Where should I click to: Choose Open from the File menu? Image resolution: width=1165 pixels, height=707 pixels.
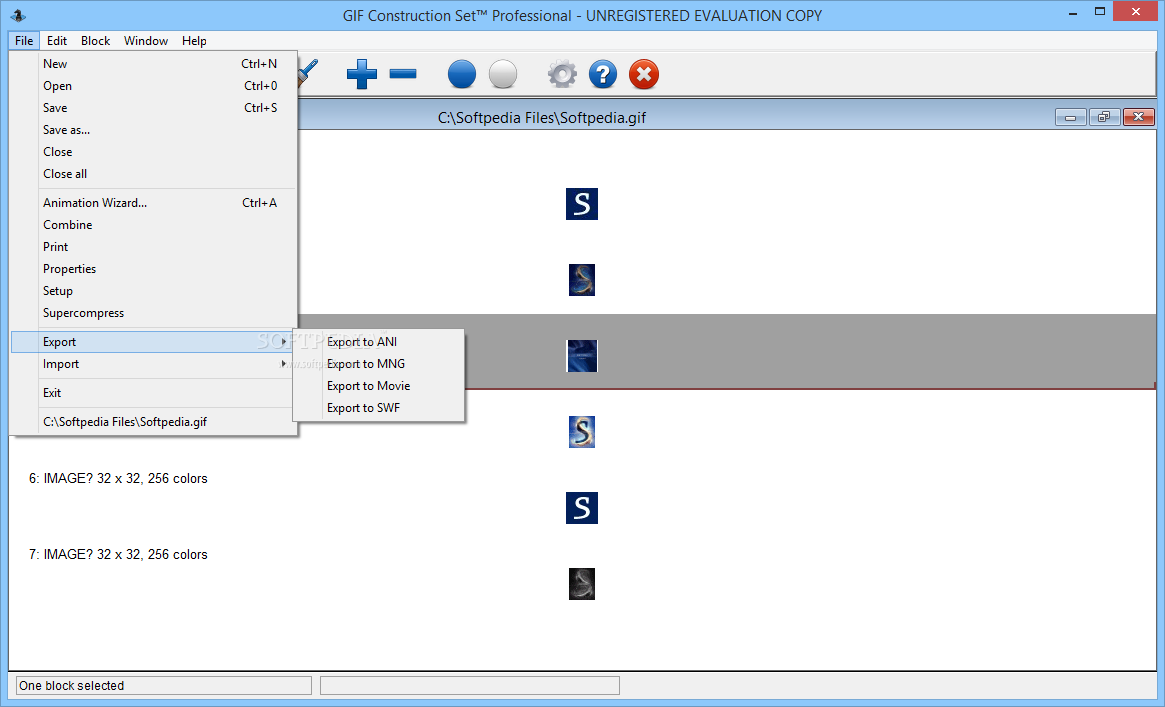(x=154, y=86)
